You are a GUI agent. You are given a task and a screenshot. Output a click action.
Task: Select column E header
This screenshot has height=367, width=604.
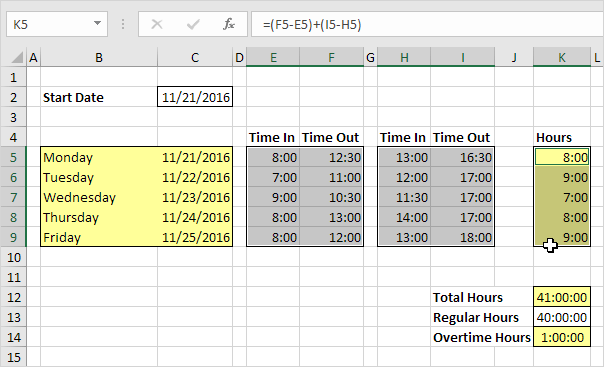pos(273,58)
